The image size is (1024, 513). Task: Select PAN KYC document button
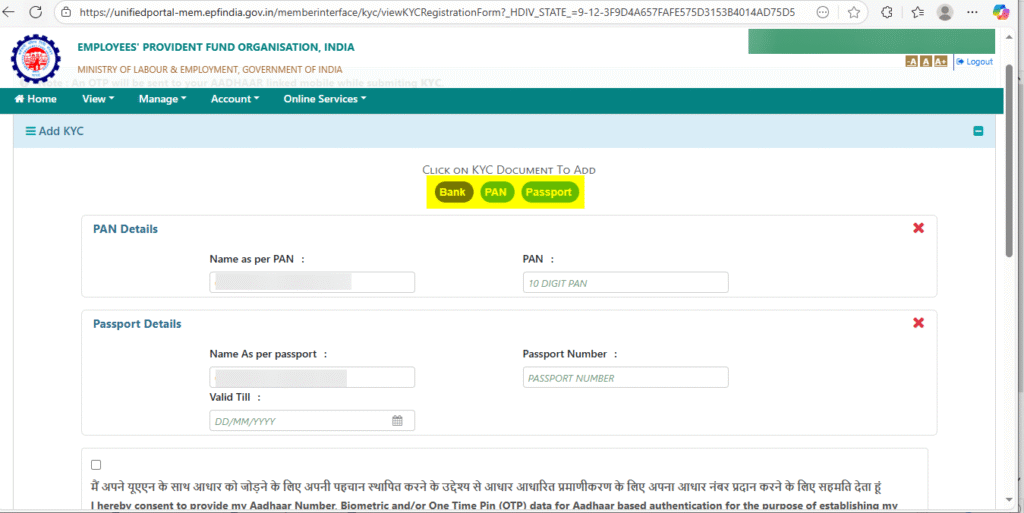(496, 192)
